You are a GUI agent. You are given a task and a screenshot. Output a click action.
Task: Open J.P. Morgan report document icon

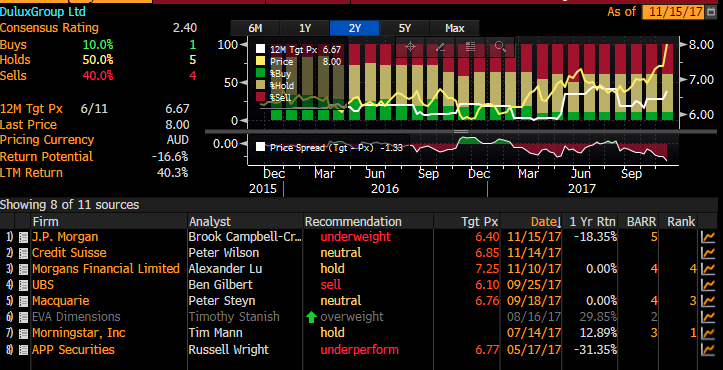(23, 238)
